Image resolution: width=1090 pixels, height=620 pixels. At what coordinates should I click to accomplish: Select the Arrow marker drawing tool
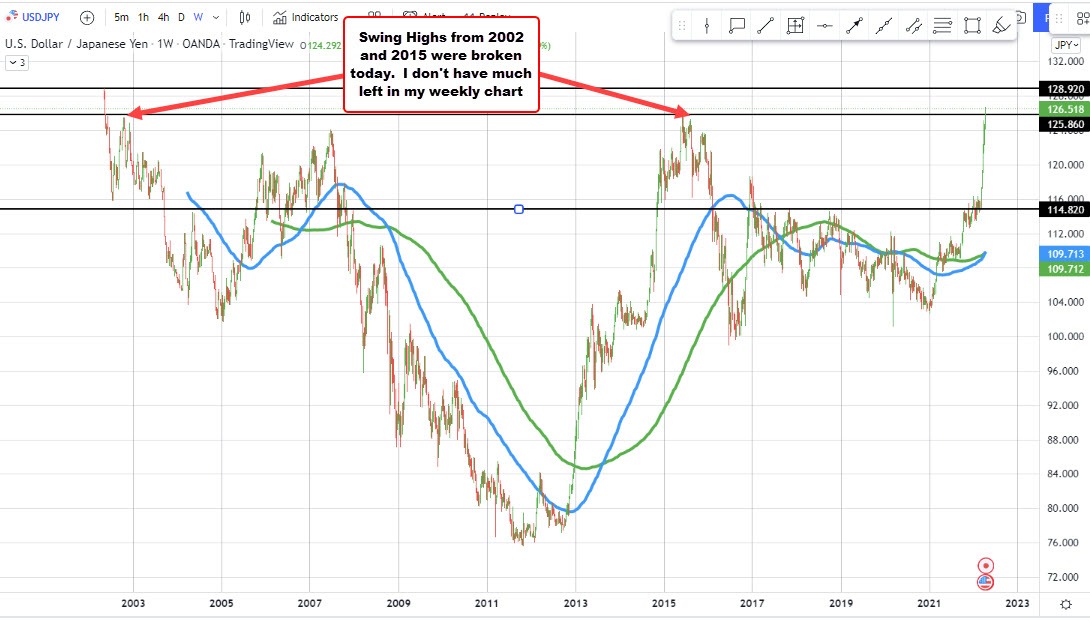point(855,24)
